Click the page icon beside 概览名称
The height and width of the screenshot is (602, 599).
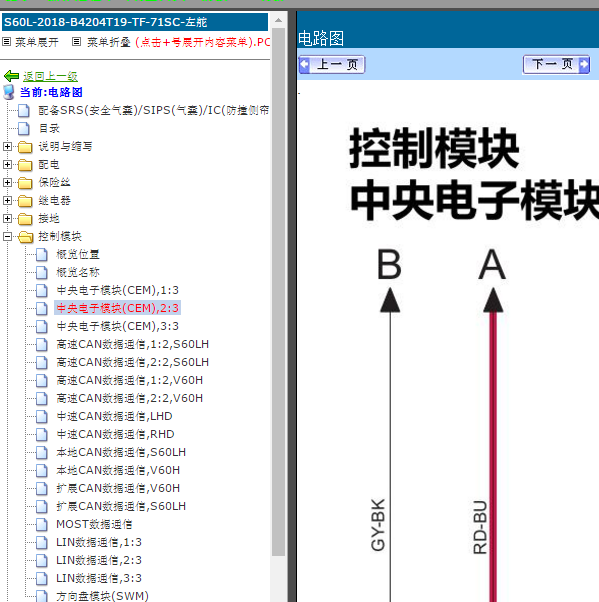[42, 273]
